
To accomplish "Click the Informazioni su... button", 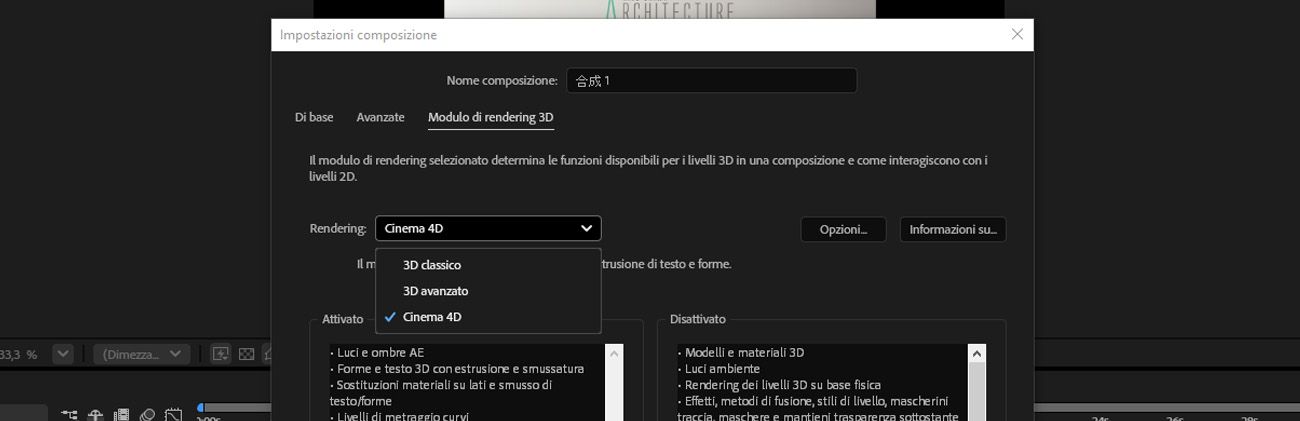I will click(x=952, y=229).
